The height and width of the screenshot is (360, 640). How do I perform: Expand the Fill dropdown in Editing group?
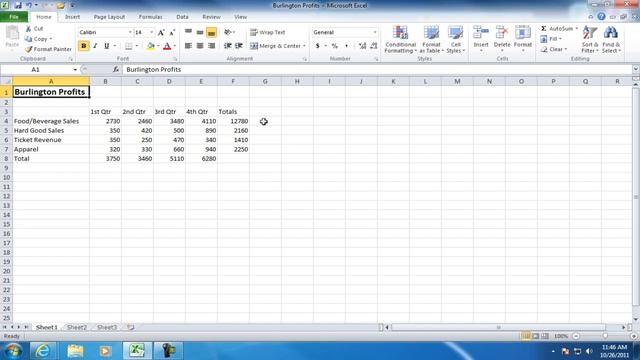pyautogui.click(x=560, y=39)
